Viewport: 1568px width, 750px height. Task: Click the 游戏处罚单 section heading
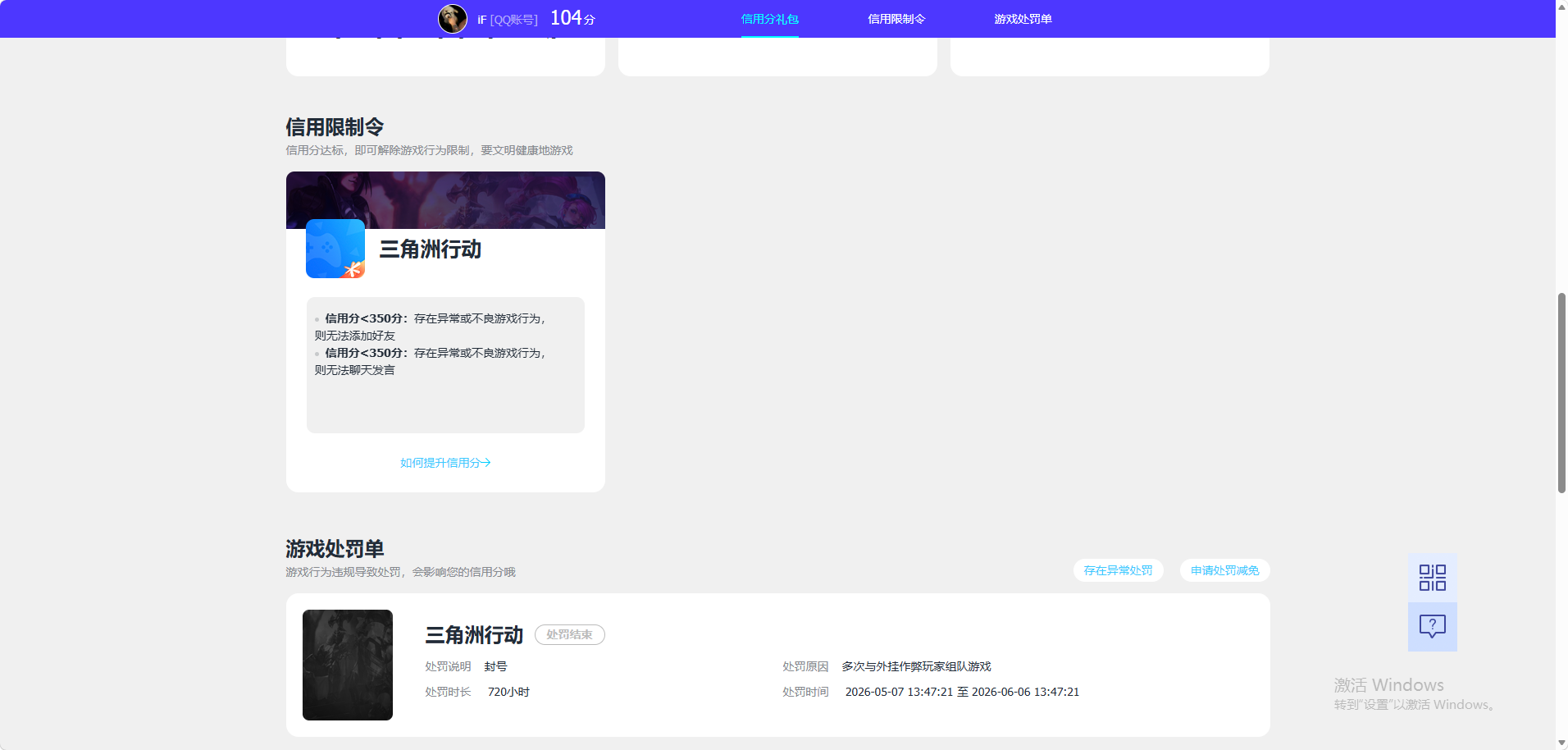click(335, 548)
